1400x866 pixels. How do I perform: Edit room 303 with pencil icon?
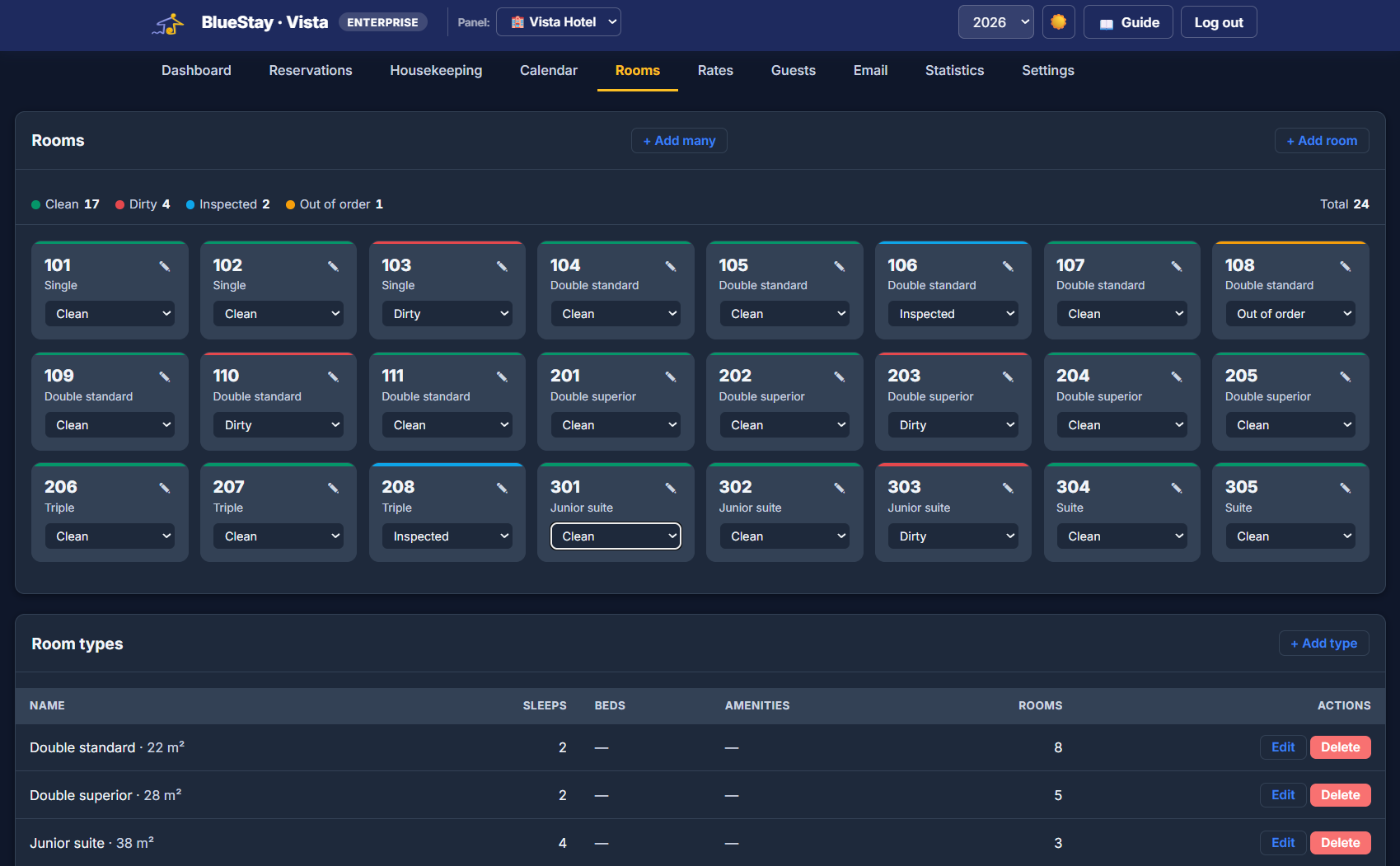coord(1008,488)
